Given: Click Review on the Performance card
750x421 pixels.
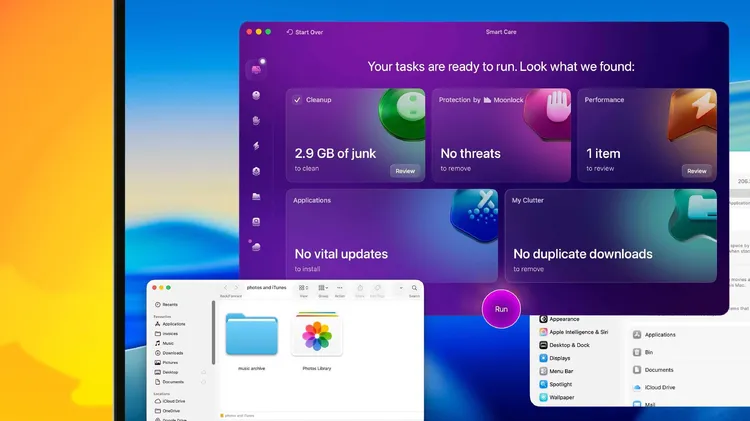Looking at the screenshot, I should tap(697, 171).
